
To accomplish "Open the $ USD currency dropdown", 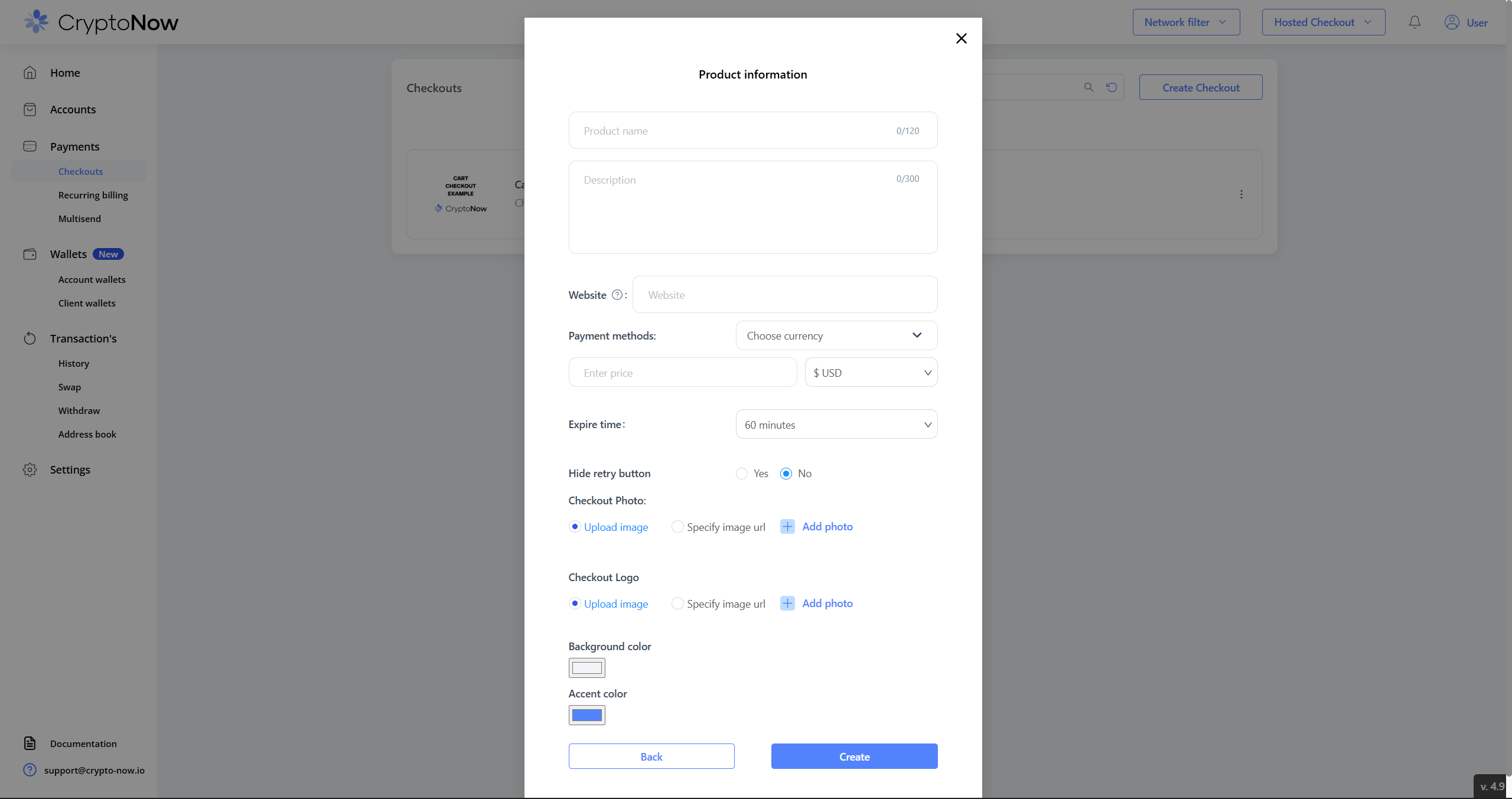I will pos(871,372).
